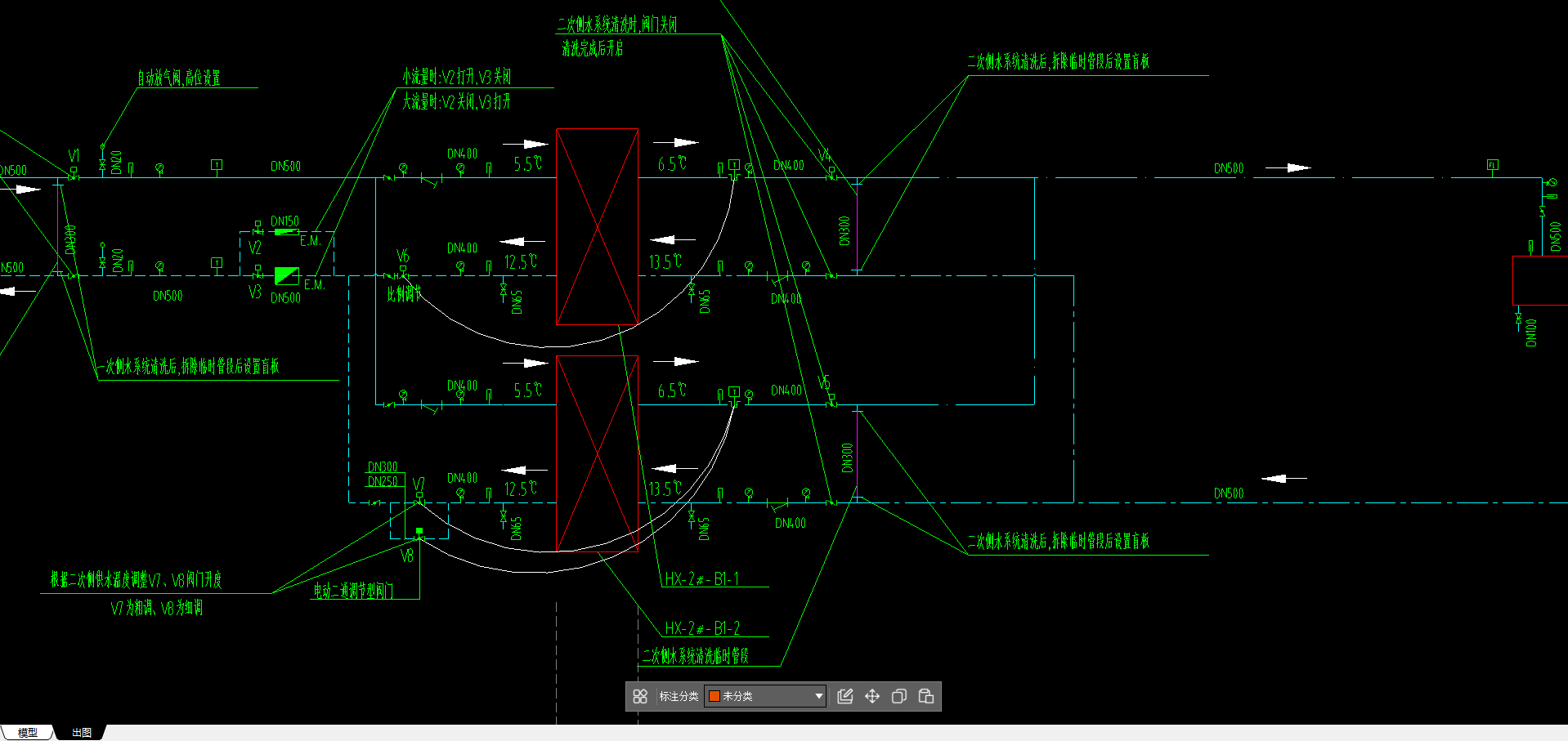This screenshot has height=741, width=1568.
Task: Click the note 自动放气阀,高位设置
Action: (178, 78)
